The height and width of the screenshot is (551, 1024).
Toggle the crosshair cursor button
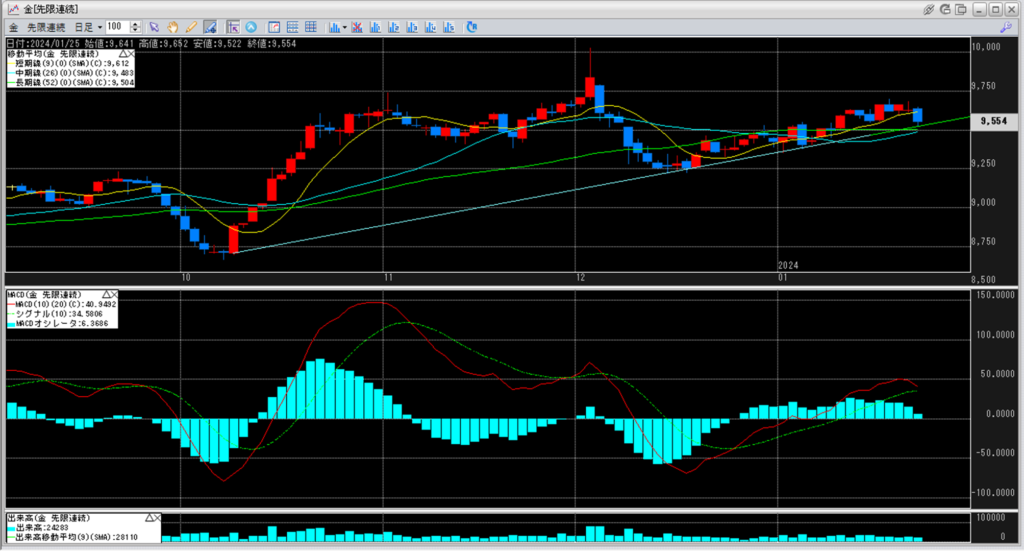233,26
